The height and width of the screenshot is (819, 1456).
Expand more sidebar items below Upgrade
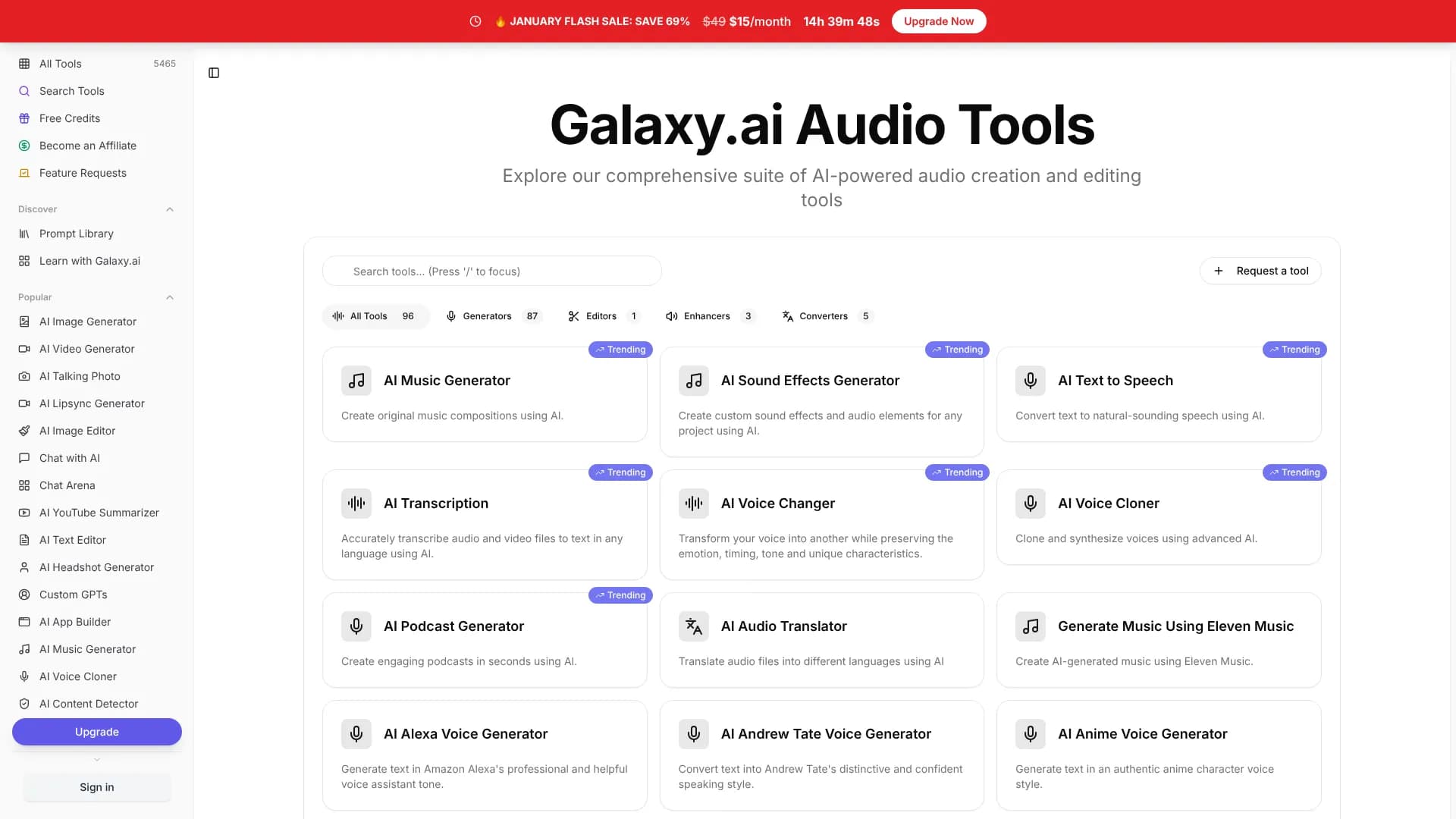pyautogui.click(x=97, y=759)
